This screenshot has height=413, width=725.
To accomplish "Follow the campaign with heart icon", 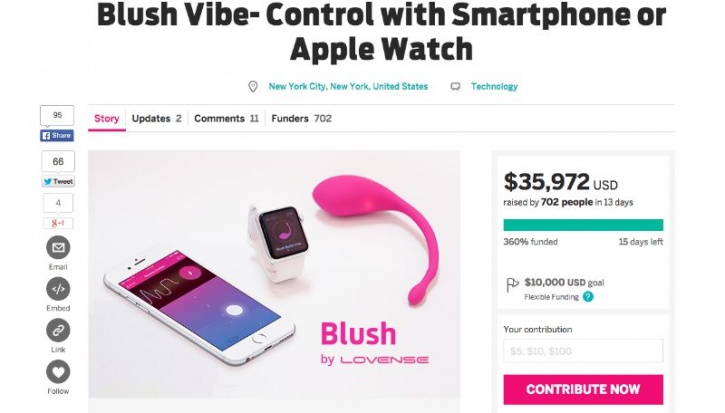I will coord(58,372).
